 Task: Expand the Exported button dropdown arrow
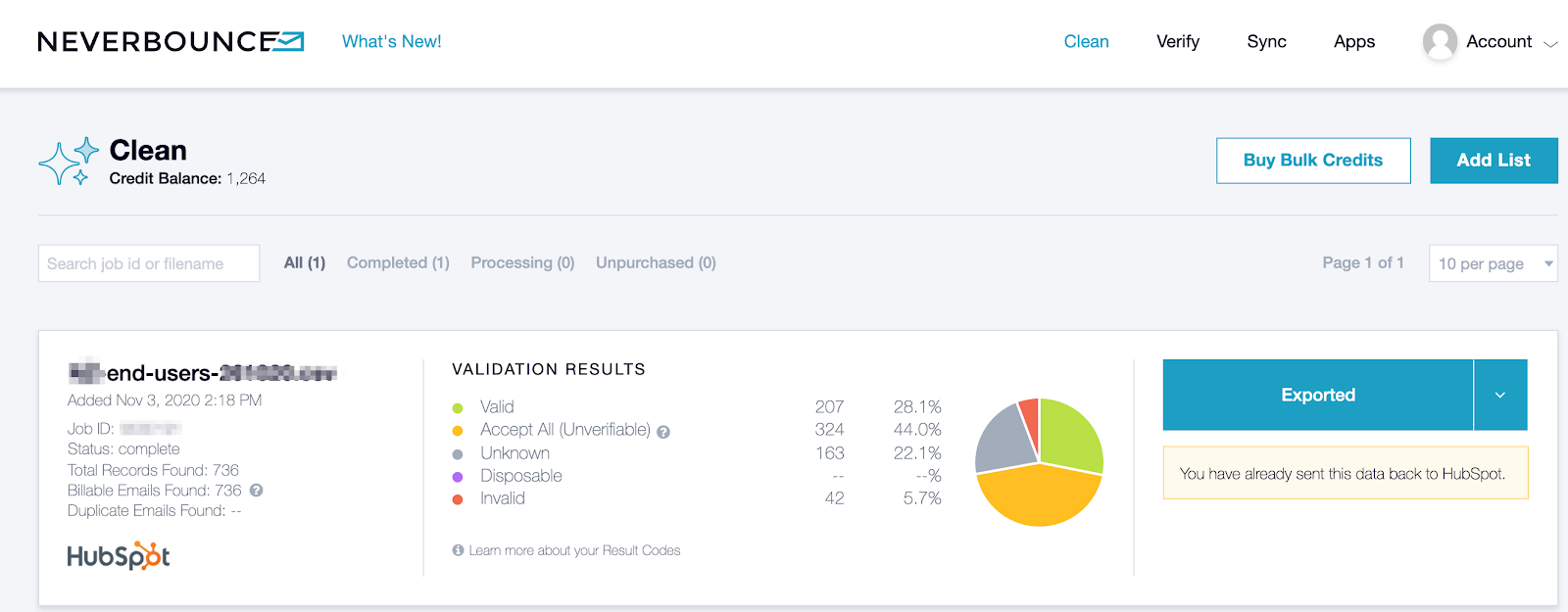click(x=1499, y=395)
